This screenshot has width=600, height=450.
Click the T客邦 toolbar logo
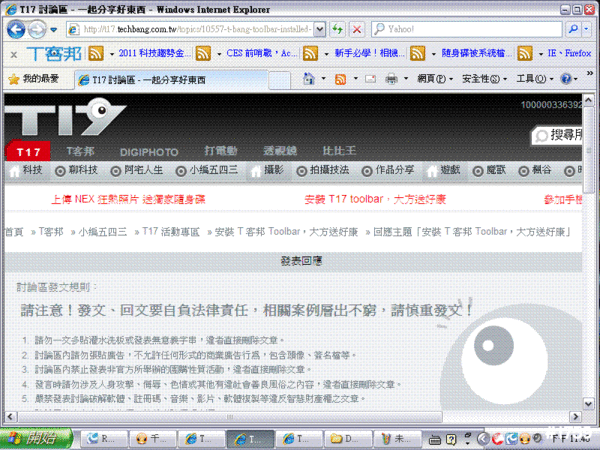[x=54, y=54]
